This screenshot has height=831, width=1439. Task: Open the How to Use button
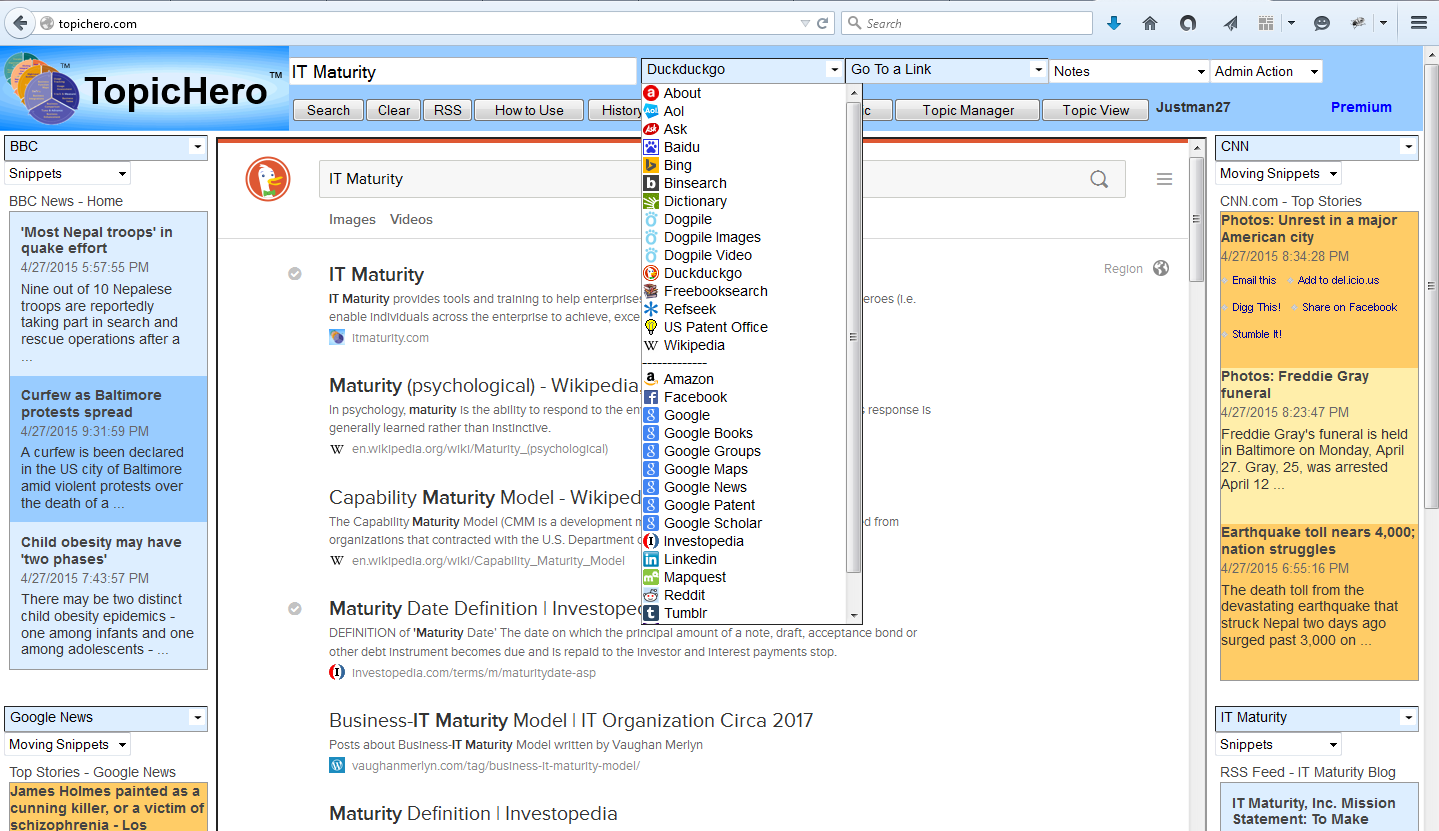(529, 110)
